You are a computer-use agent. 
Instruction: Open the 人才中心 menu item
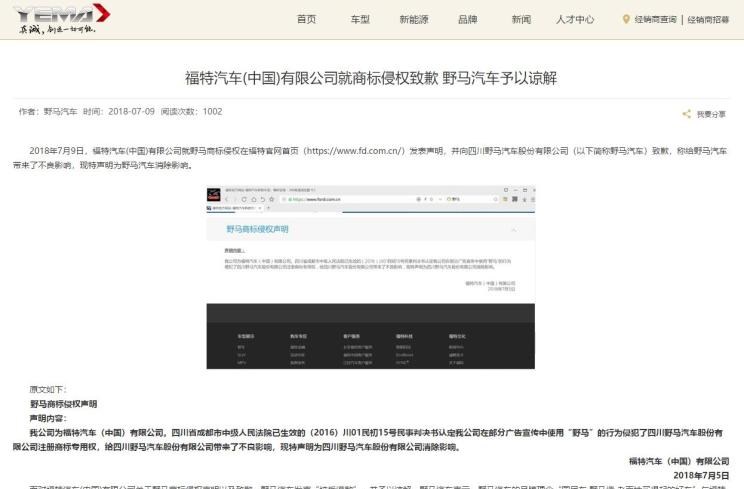click(575, 19)
